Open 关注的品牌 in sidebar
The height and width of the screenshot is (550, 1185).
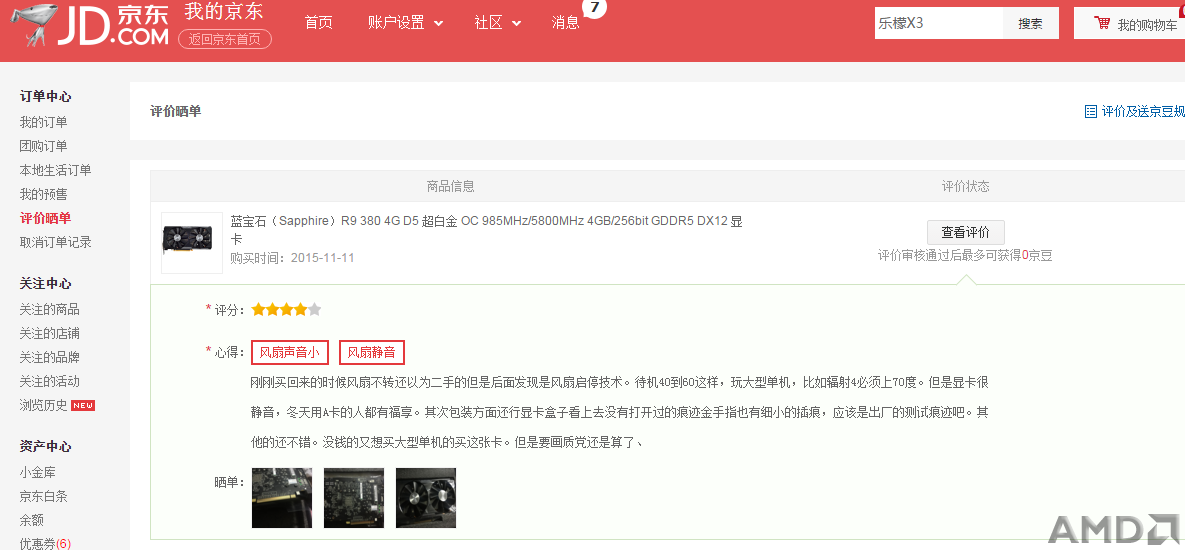pos(49,357)
